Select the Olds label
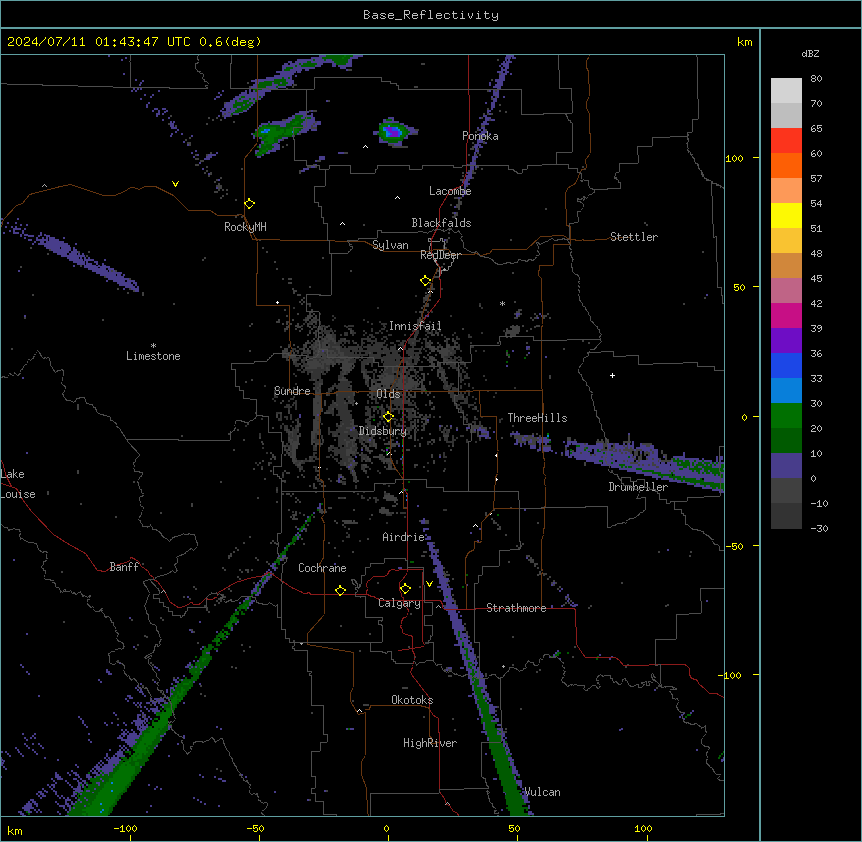The image size is (862, 842). pyautogui.click(x=388, y=394)
